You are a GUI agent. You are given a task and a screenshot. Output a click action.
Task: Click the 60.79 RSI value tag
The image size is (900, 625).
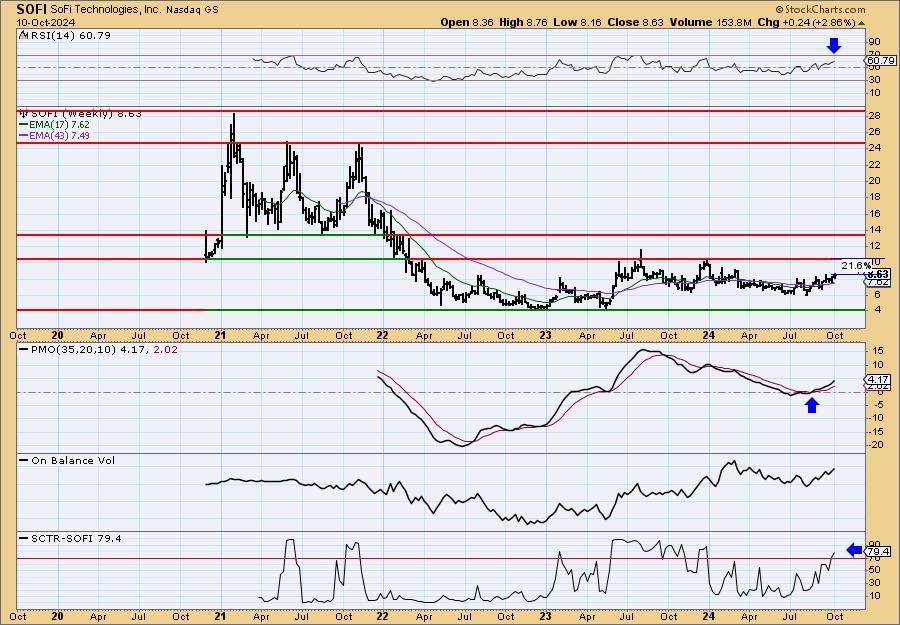879,60
